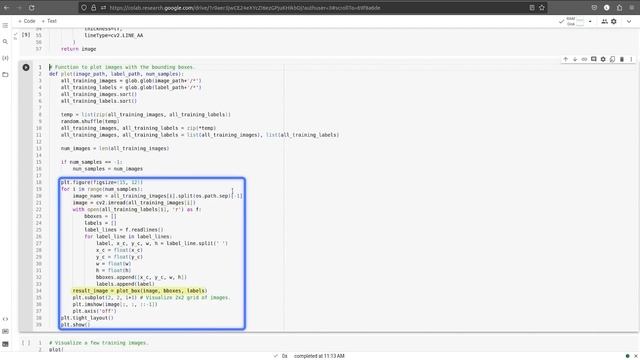Open the Command palette icon
The image size is (640, 360).
[x=5, y=331]
